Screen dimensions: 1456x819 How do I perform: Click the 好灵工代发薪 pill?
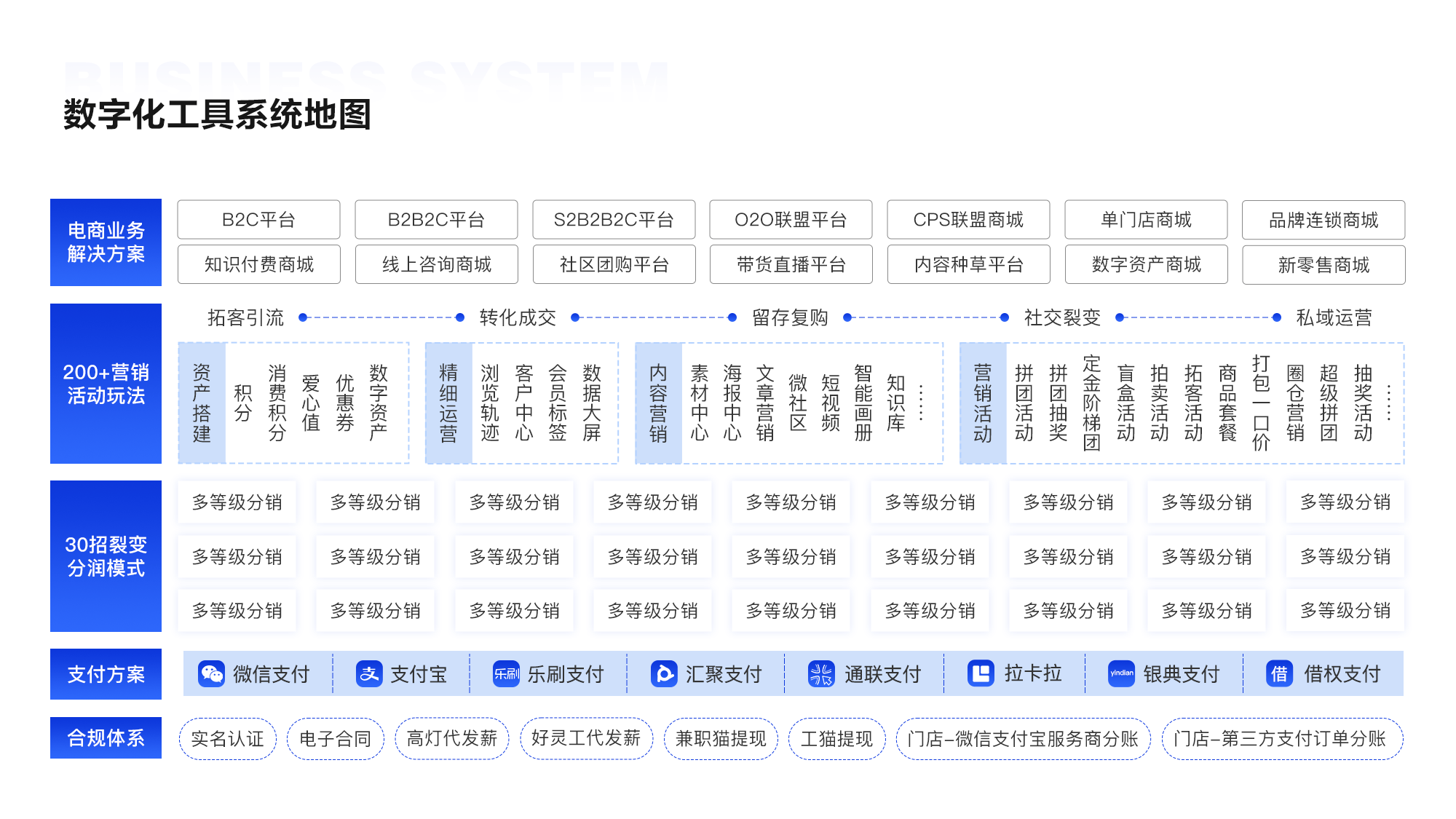point(587,739)
